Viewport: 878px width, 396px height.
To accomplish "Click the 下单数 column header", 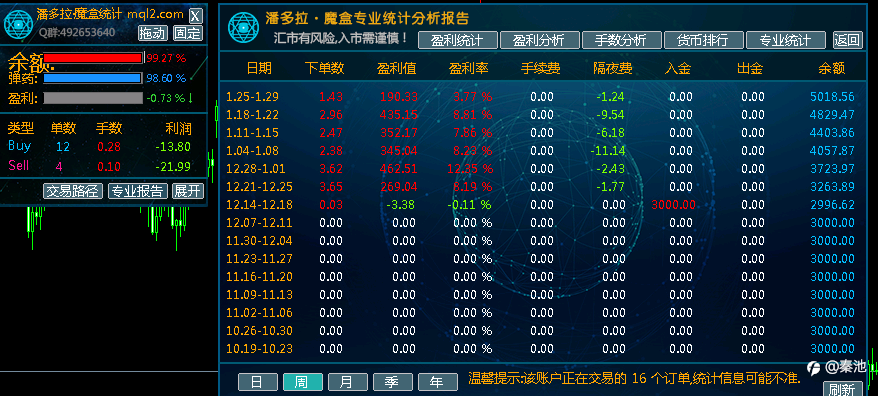I will pyautogui.click(x=325, y=69).
